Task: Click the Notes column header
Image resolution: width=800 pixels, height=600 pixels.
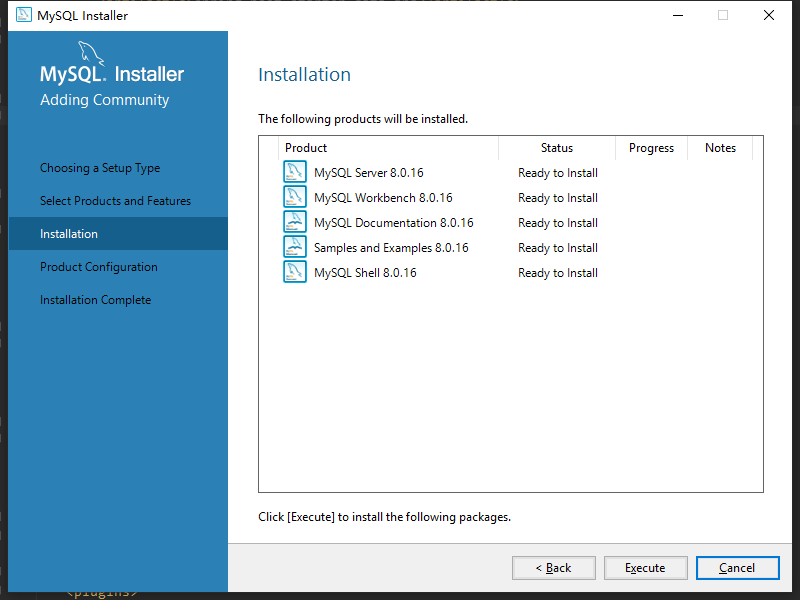Action: (x=720, y=148)
